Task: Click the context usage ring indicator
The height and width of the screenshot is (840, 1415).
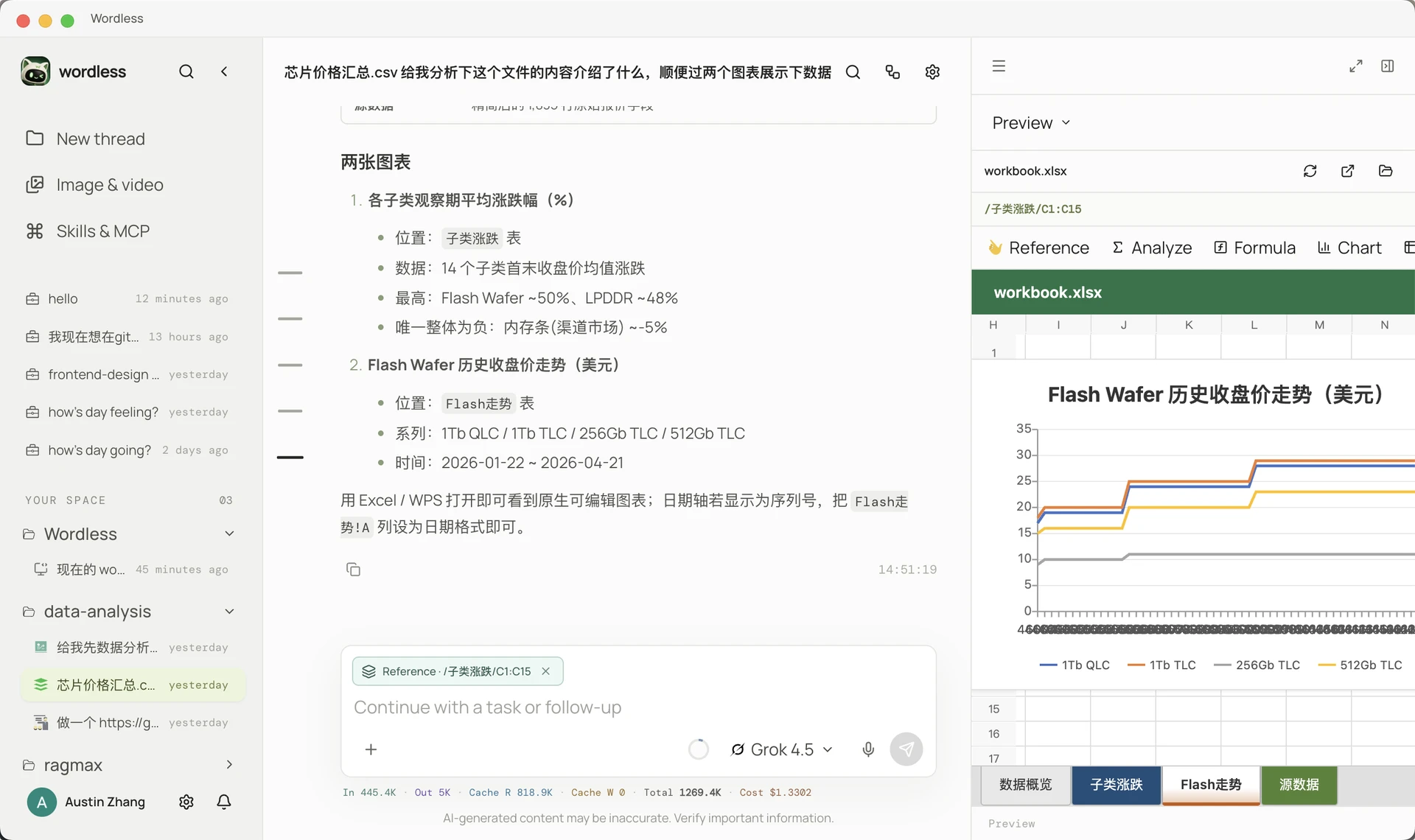Action: [x=698, y=749]
